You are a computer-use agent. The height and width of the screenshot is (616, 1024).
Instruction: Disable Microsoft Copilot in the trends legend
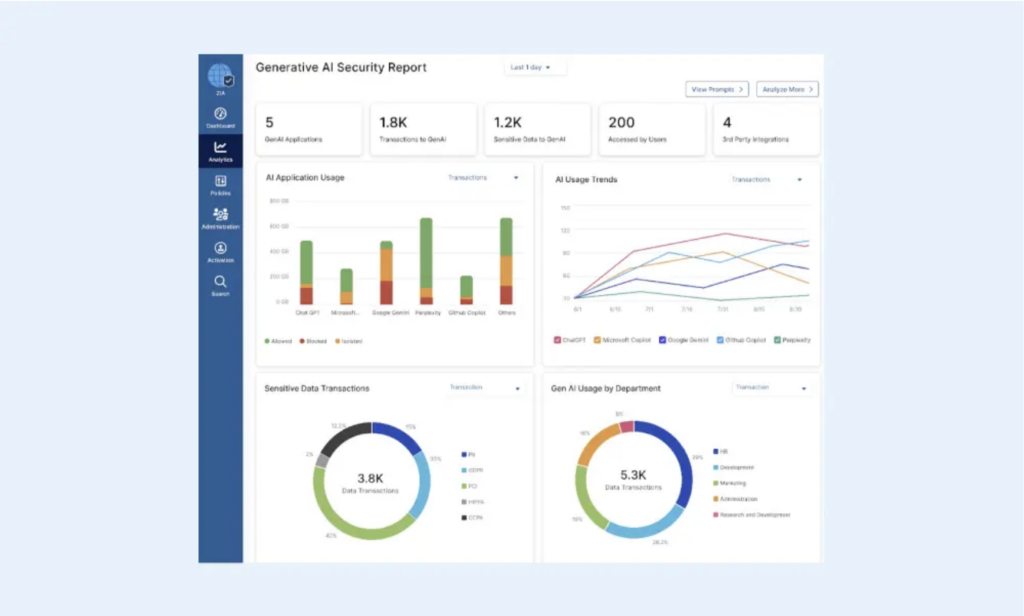pos(608,340)
